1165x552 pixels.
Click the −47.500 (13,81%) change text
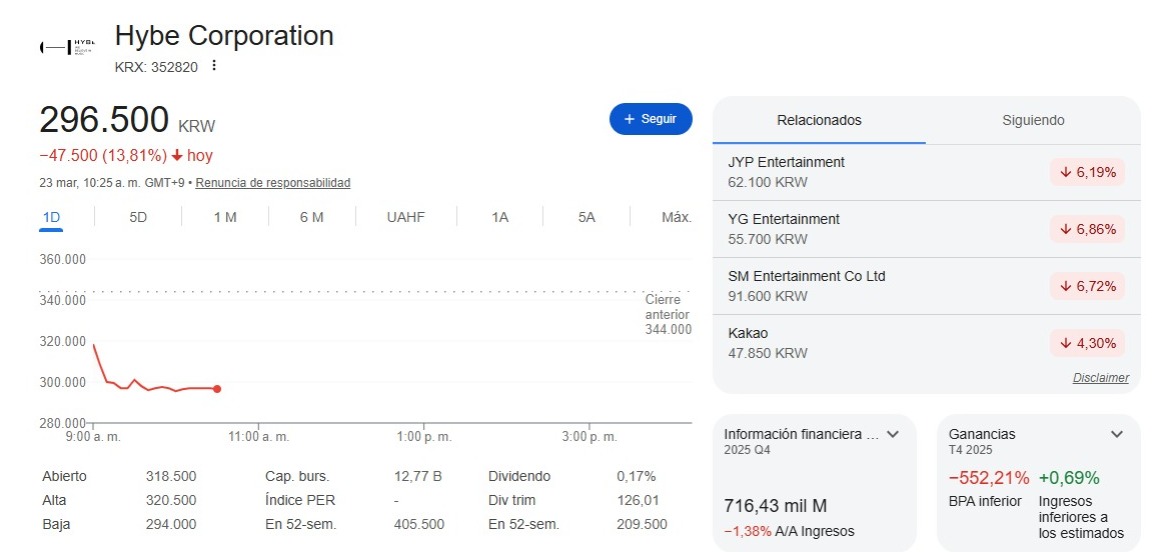103,156
